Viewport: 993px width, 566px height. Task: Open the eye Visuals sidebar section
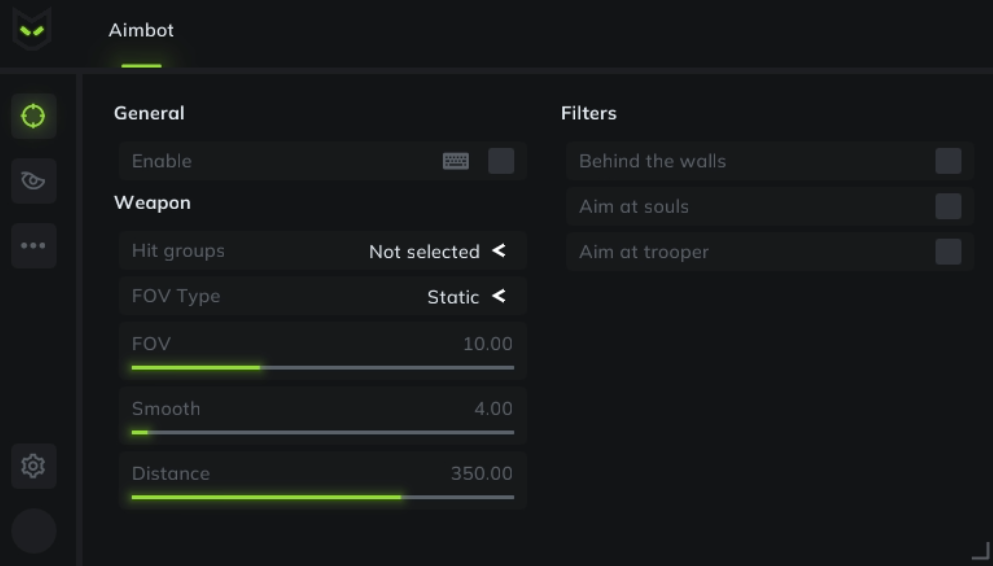click(x=33, y=181)
